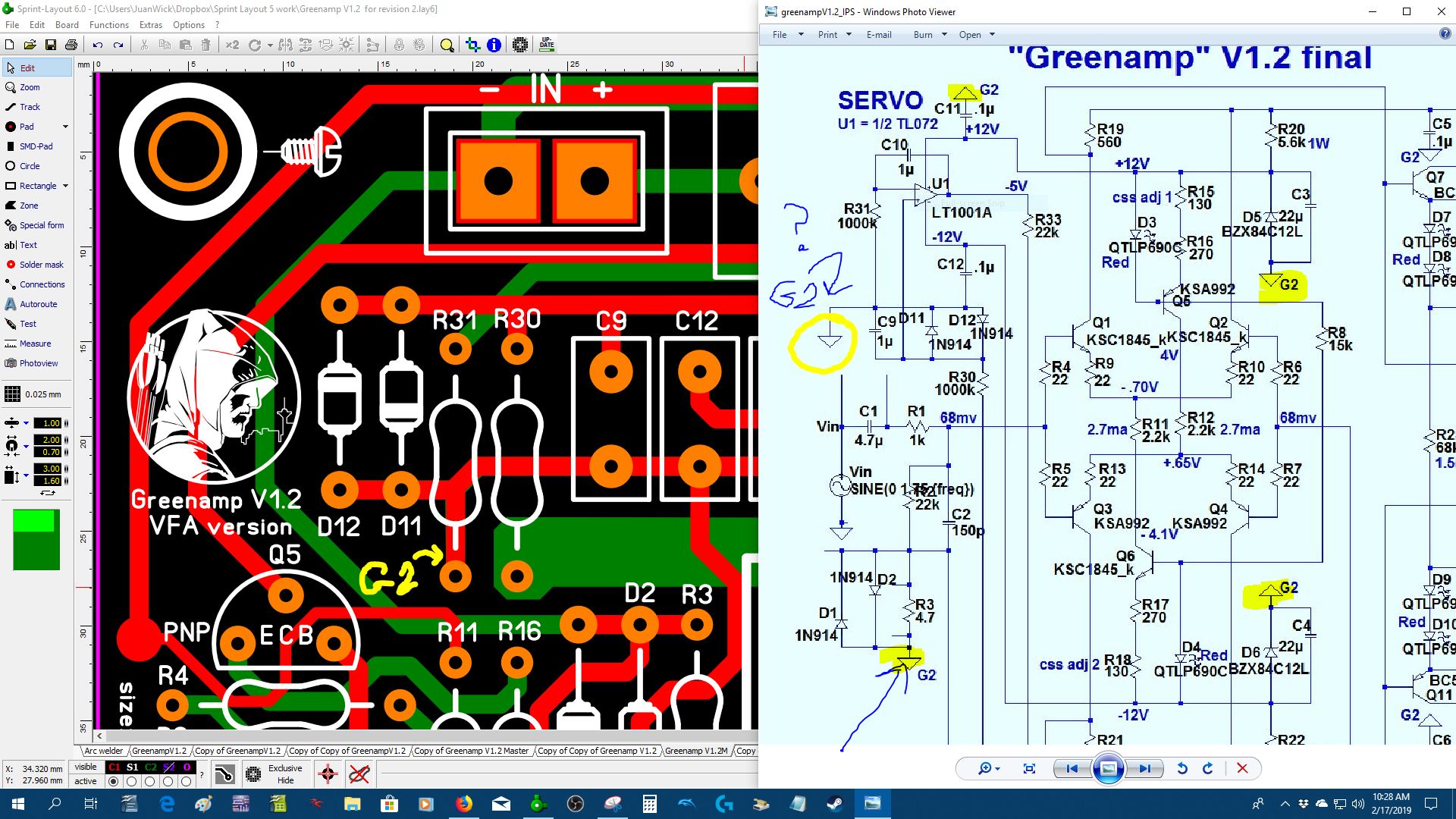Select the Rectangle tool
Screen dimensions: 1456x819
pyautogui.click(x=30, y=186)
